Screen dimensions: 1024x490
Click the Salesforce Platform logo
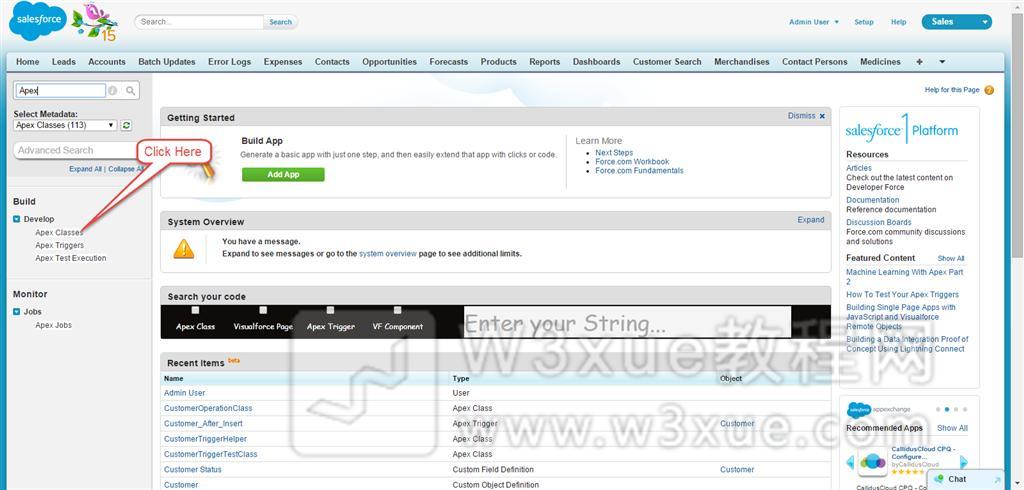(901, 129)
